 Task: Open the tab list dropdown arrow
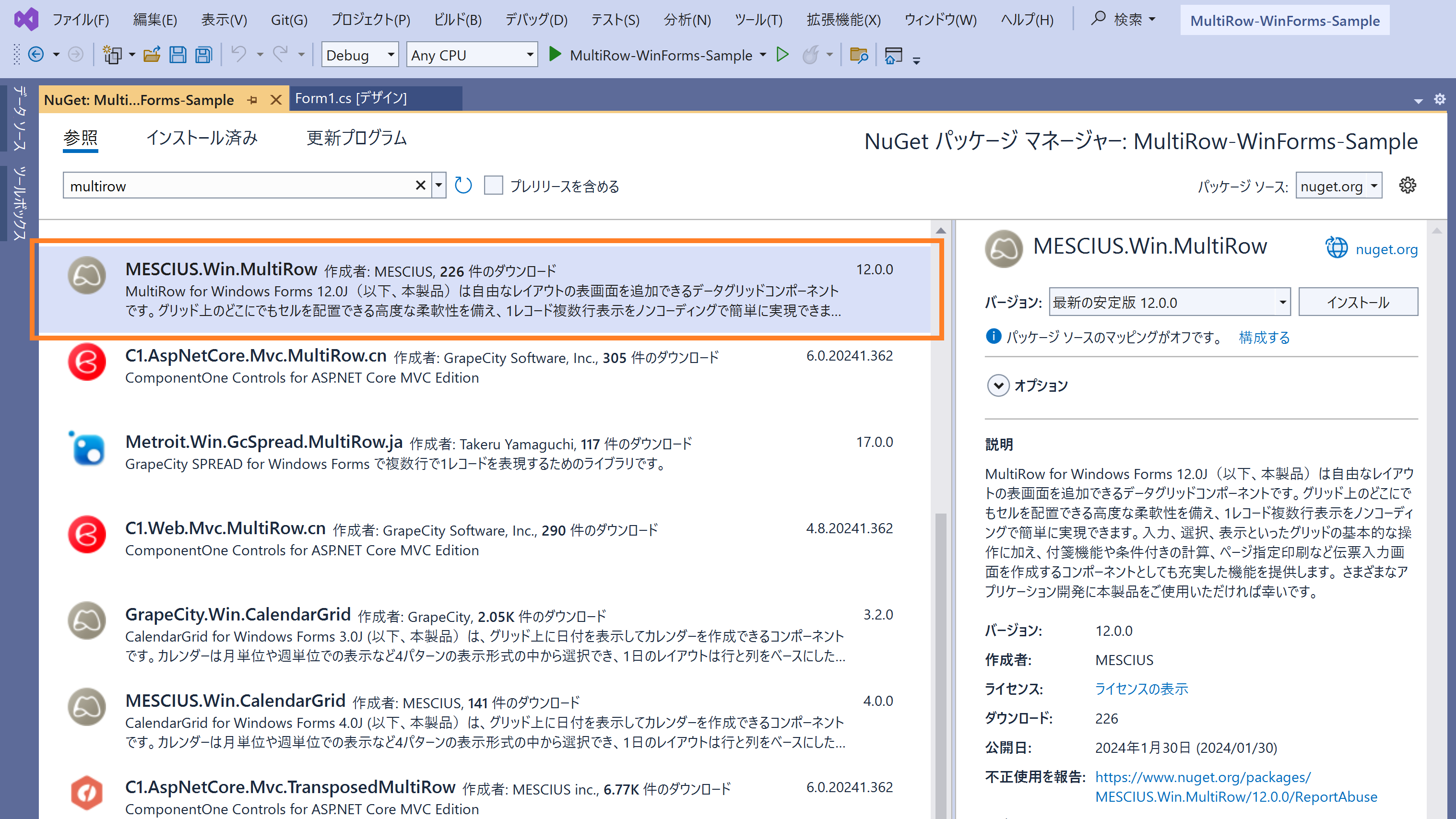(x=1418, y=101)
